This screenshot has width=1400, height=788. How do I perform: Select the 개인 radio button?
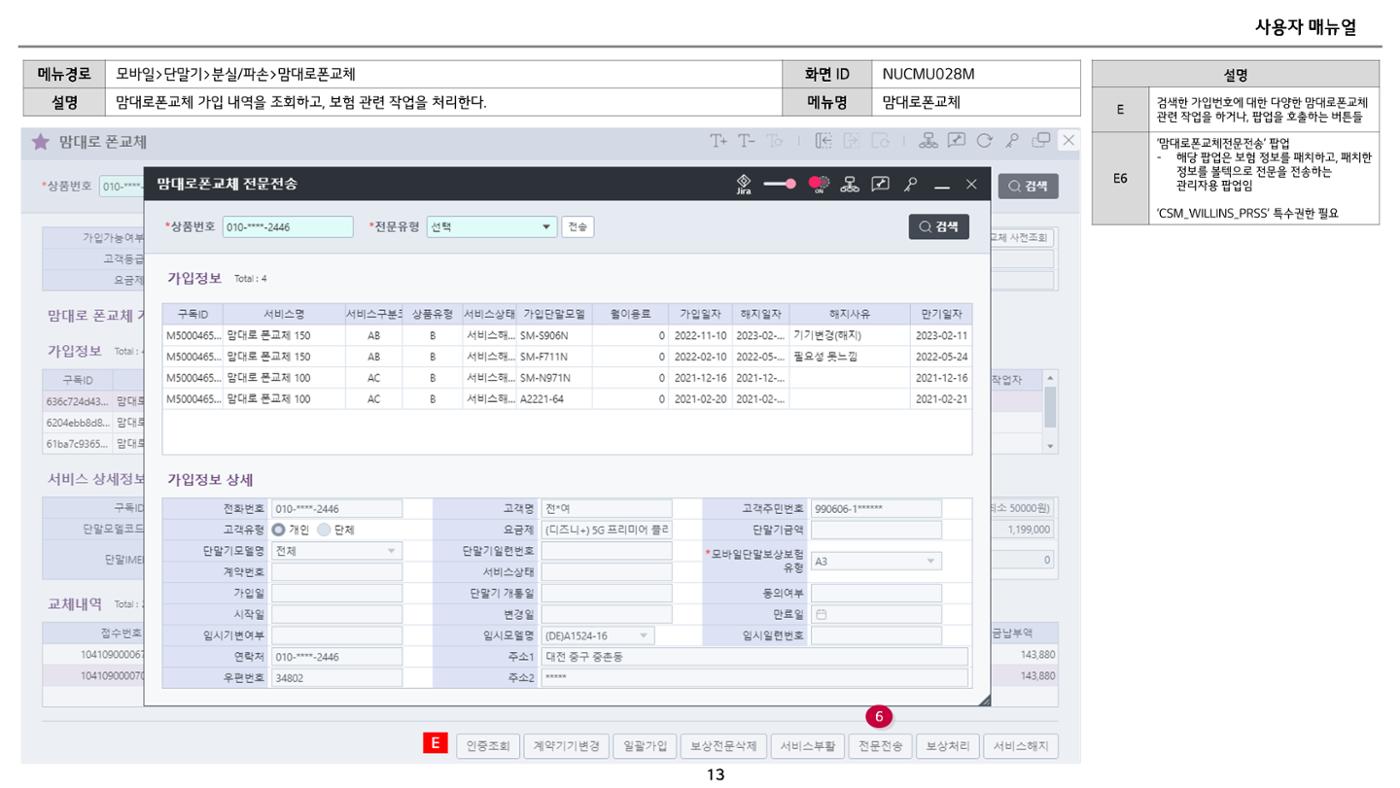tap(280, 529)
